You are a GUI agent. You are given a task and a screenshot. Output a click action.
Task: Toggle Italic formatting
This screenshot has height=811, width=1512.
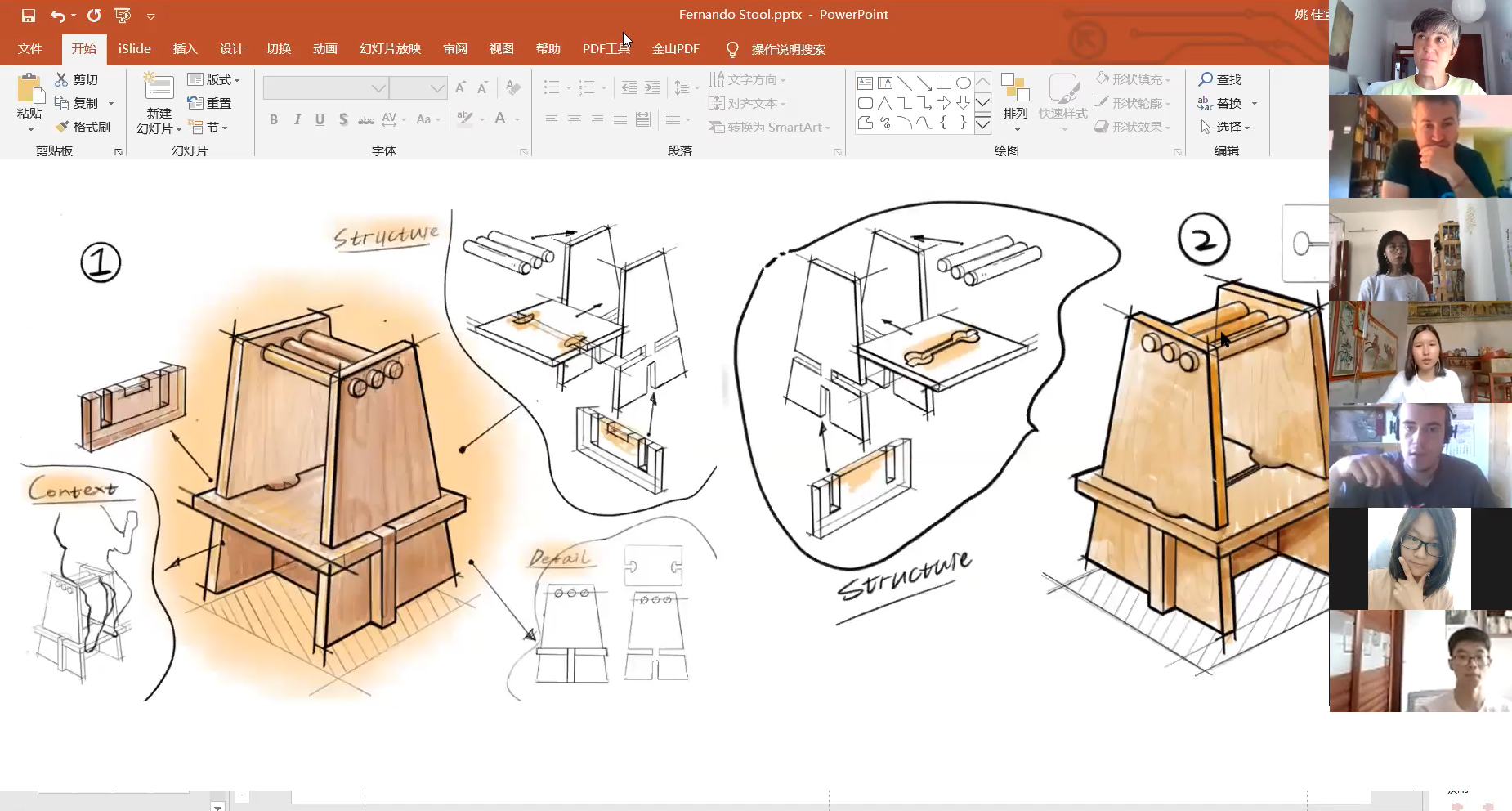tap(297, 119)
